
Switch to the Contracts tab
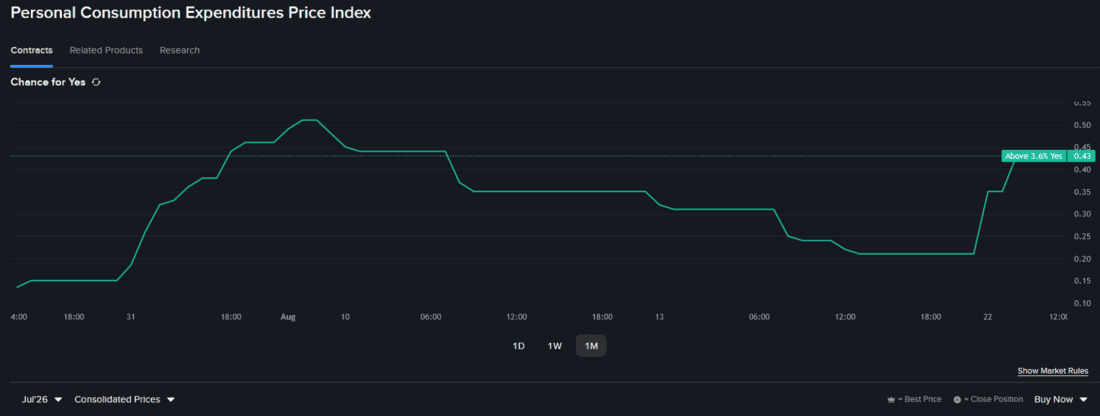32,51
